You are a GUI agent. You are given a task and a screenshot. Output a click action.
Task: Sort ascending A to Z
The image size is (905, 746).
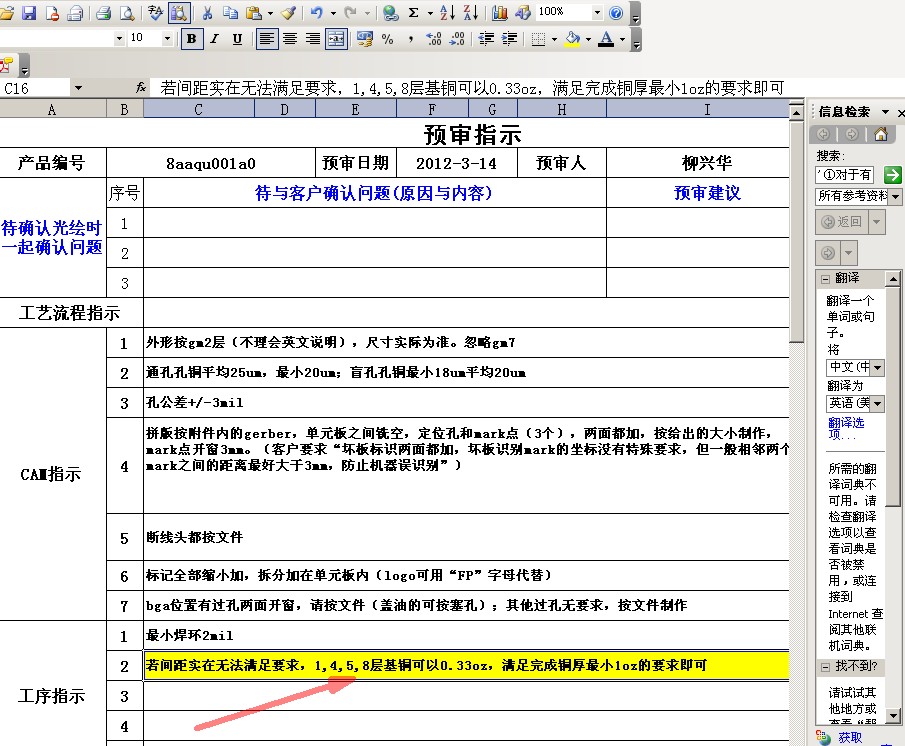448,13
